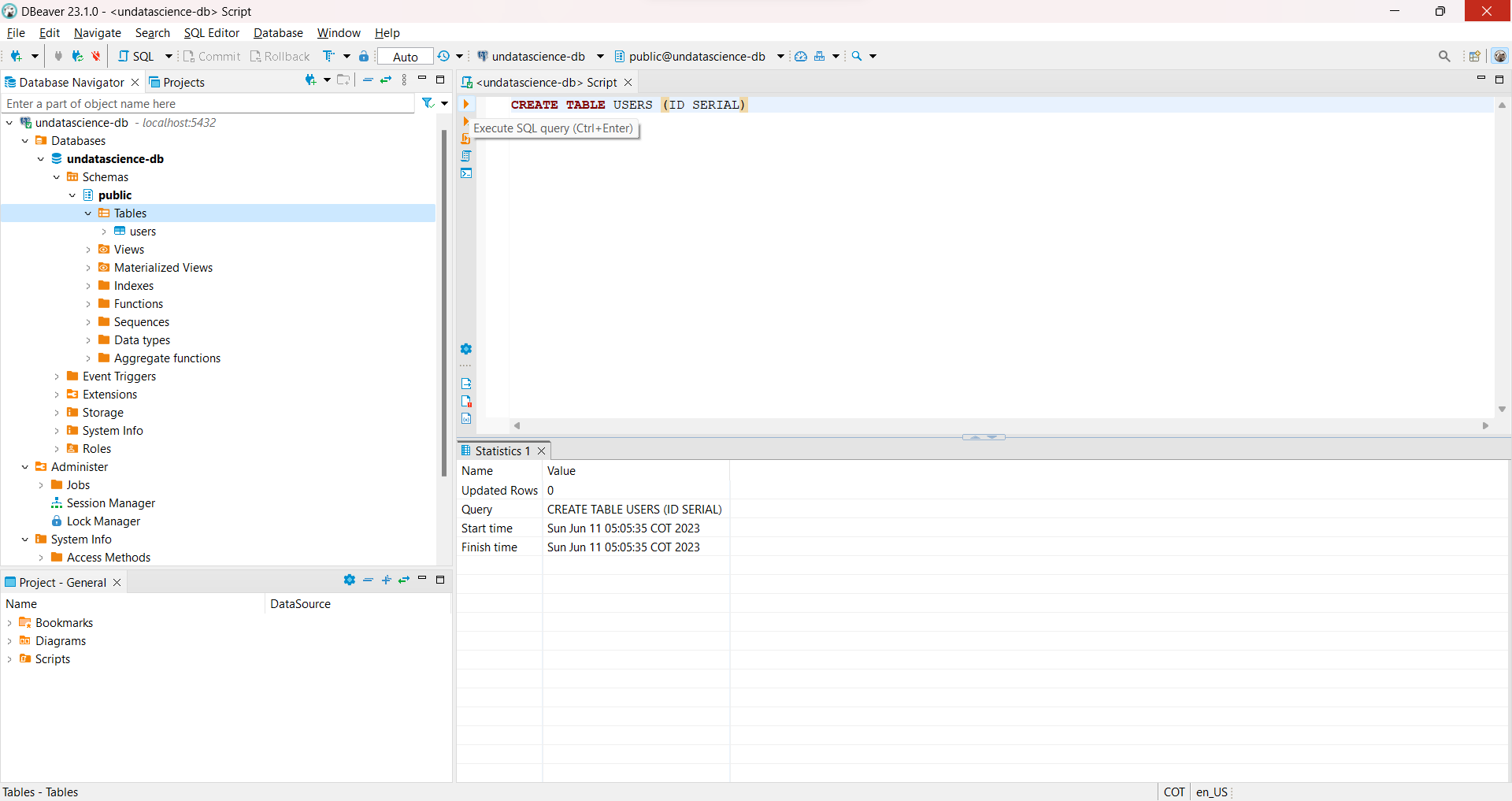This screenshot has width=1512, height=801.
Task: Click the Execute SQL query icon
Action: click(466, 104)
